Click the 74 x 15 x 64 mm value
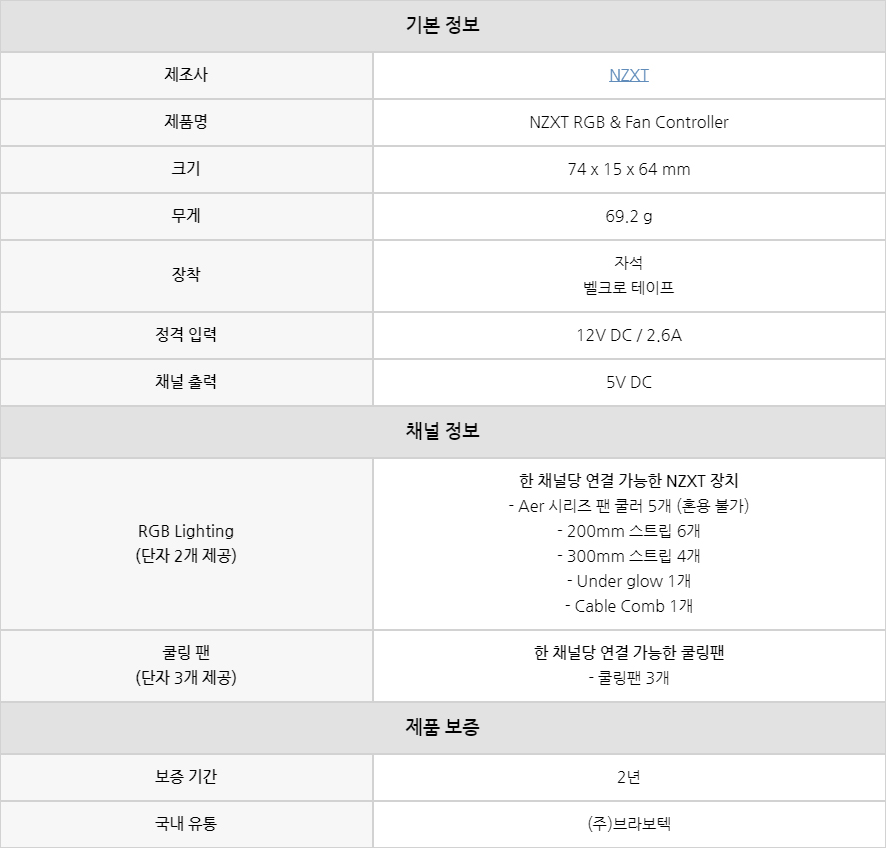This screenshot has width=886, height=848. point(628,169)
